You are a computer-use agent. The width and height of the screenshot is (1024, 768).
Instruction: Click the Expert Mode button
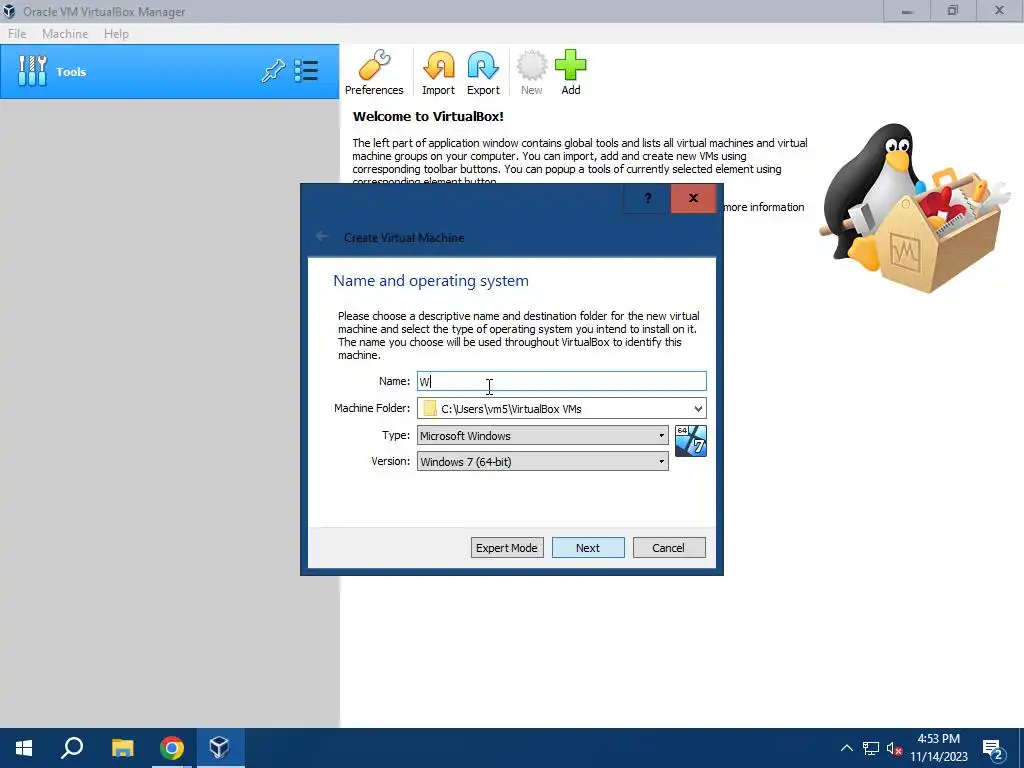507,548
